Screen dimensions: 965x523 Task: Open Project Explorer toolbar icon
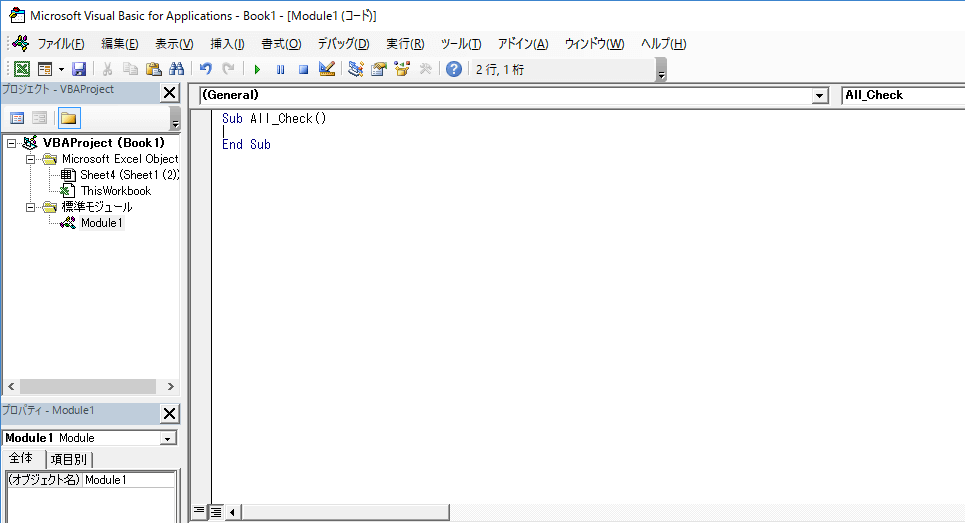[x=355, y=69]
